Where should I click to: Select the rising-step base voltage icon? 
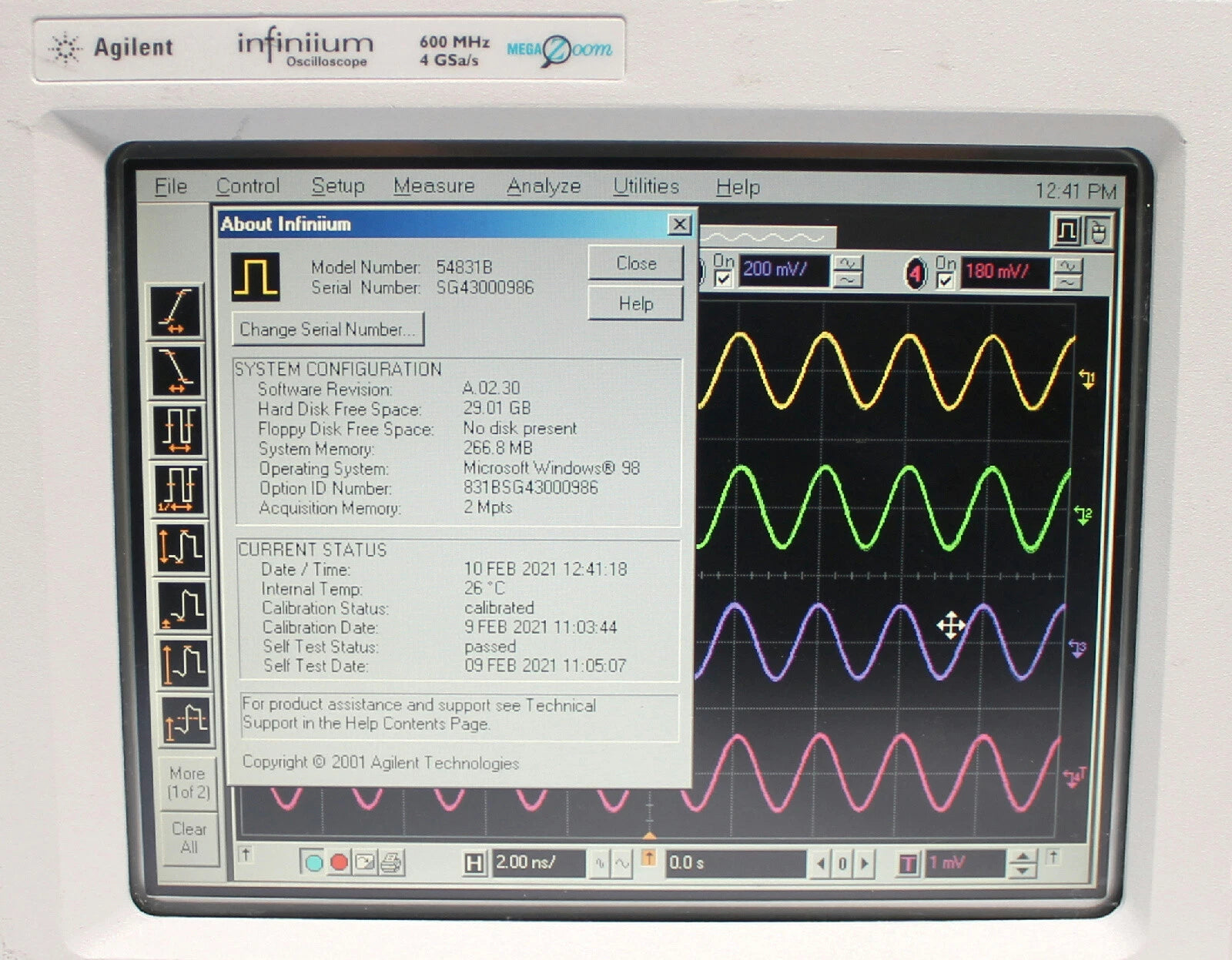pyautogui.click(x=183, y=605)
